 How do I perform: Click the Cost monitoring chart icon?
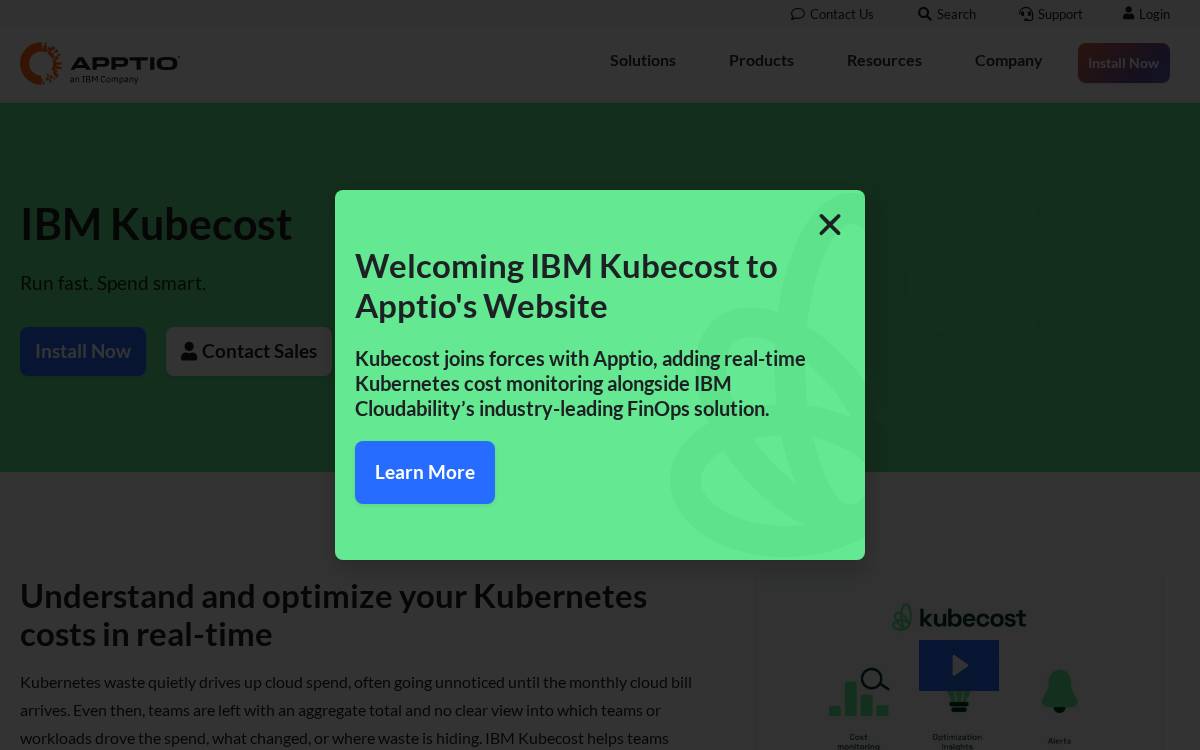[859, 693]
